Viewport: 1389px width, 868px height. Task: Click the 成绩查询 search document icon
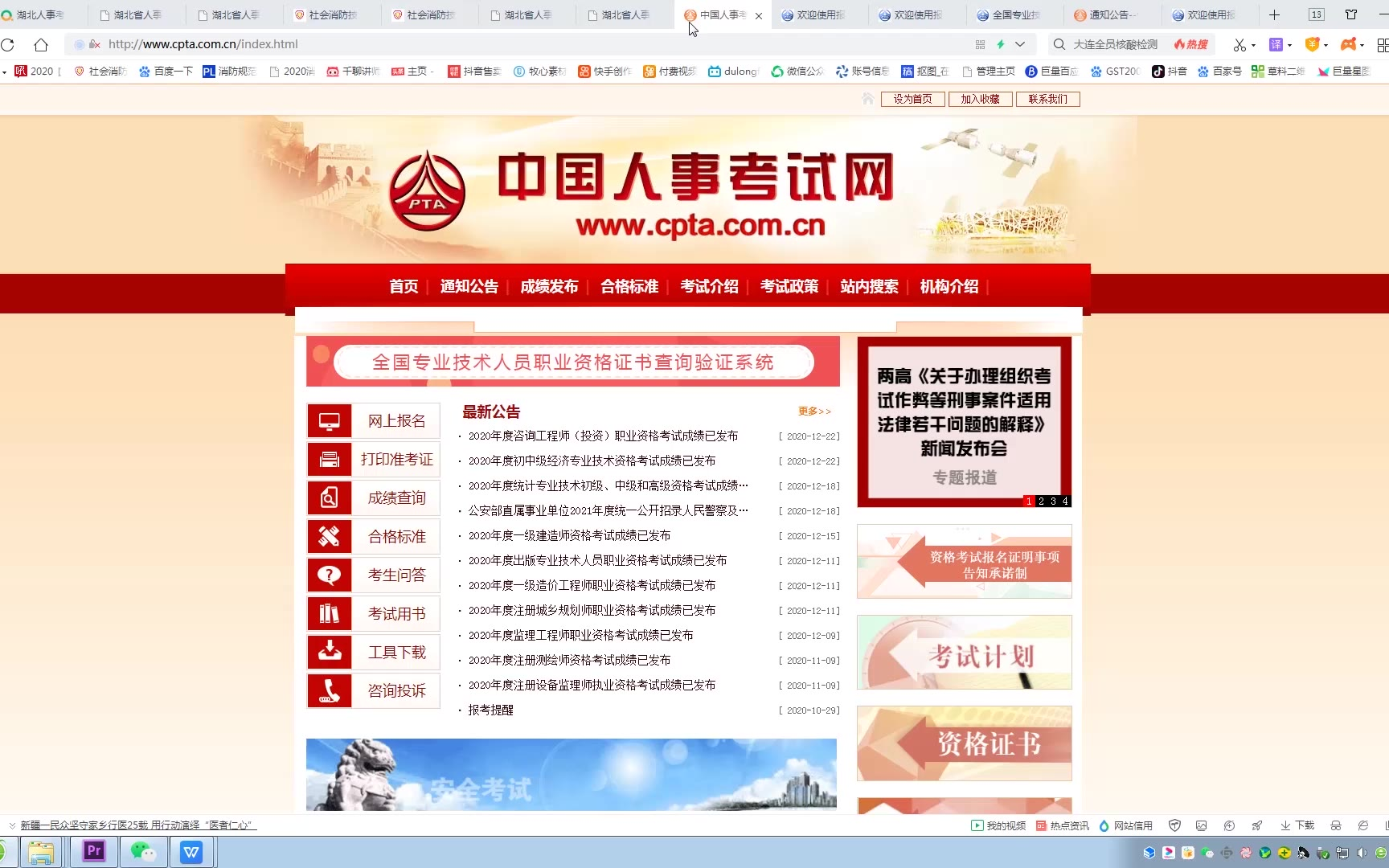click(330, 498)
